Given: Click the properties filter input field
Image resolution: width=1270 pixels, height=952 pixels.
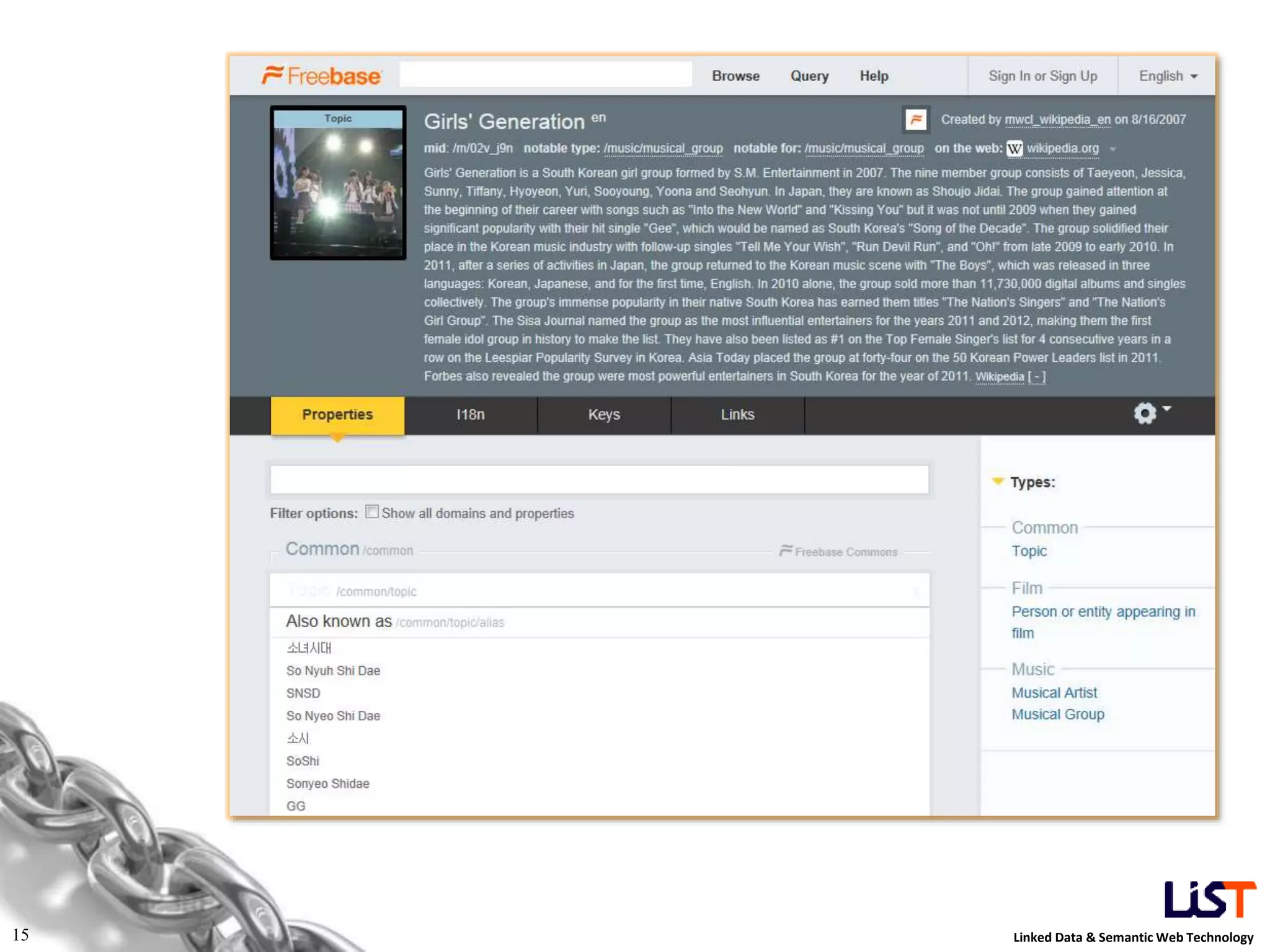Looking at the screenshot, I should coord(600,480).
